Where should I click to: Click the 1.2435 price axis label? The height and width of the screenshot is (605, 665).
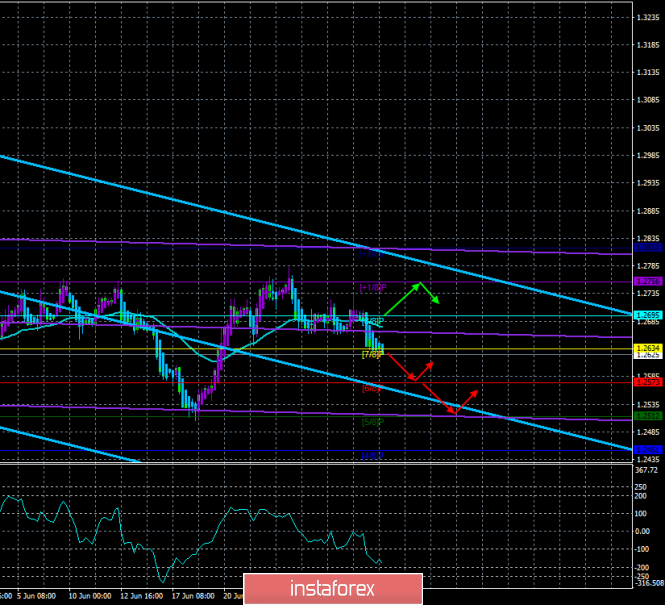pos(648,460)
